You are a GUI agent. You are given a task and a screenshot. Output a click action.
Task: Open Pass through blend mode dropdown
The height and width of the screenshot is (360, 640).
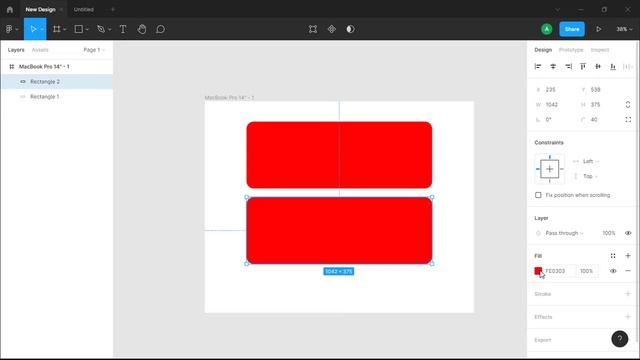[x=564, y=233]
